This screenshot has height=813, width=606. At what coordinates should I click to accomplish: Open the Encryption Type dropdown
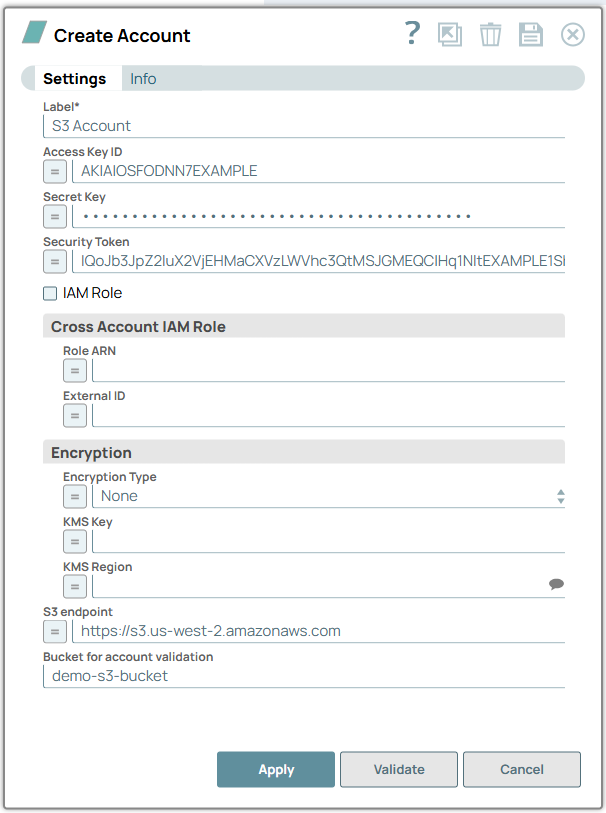point(328,496)
